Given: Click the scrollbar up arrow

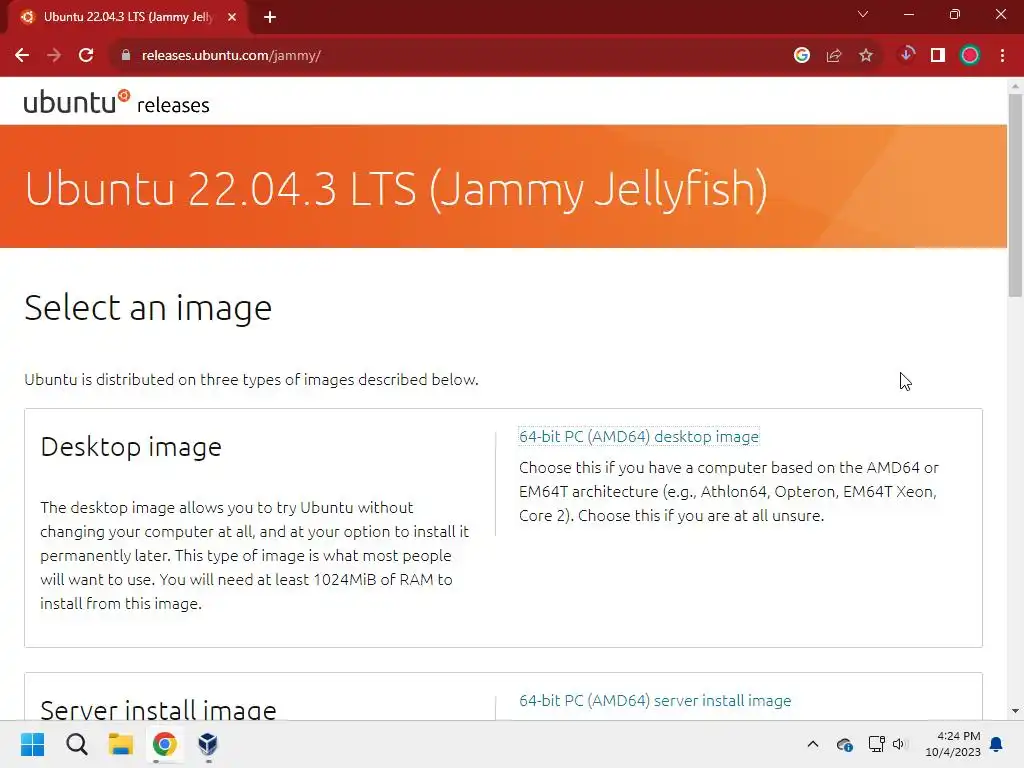Looking at the screenshot, I should point(1015,86).
